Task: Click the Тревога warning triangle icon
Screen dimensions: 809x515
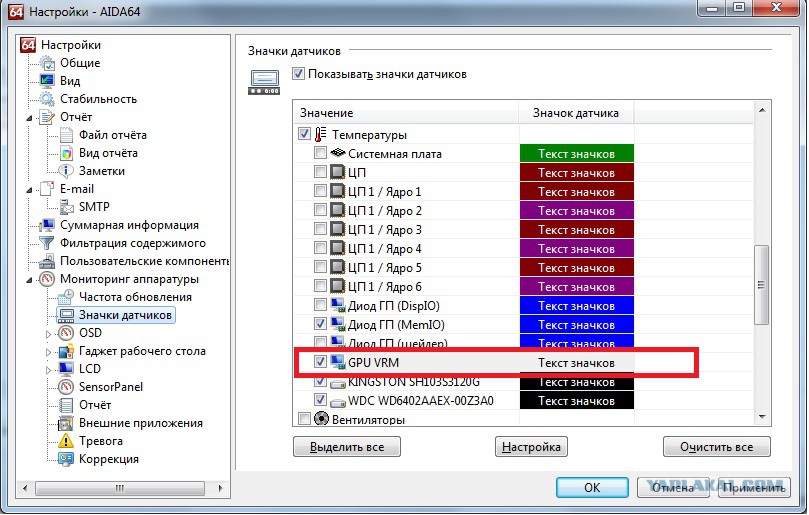Action: [x=66, y=441]
